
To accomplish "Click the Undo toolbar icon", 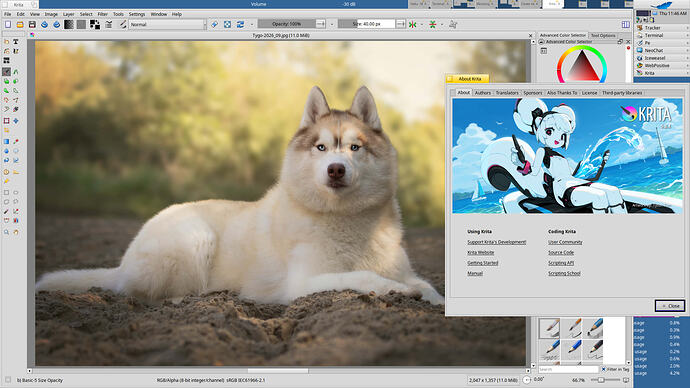I will point(44,24).
